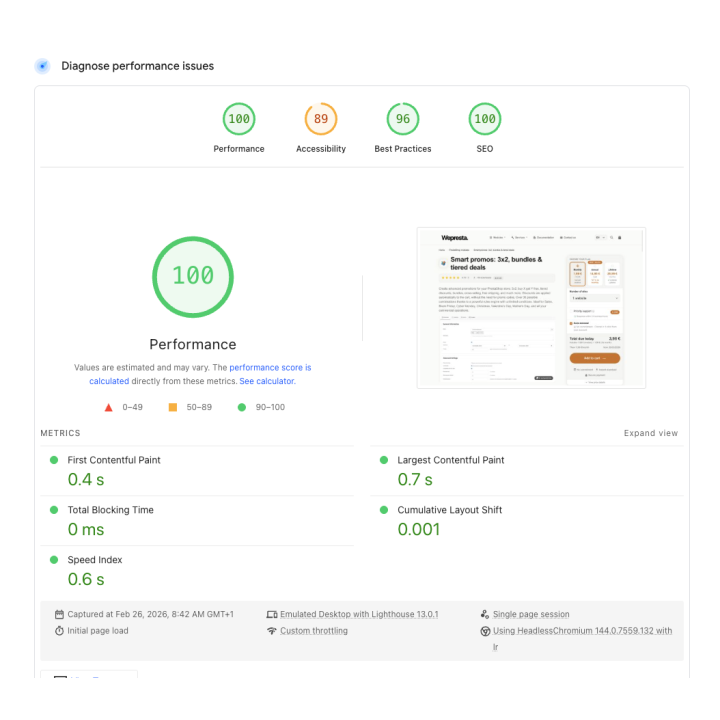720x720 pixels.
Task: Select the 0.001 layout shift value
Action: click(x=419, y=529)
